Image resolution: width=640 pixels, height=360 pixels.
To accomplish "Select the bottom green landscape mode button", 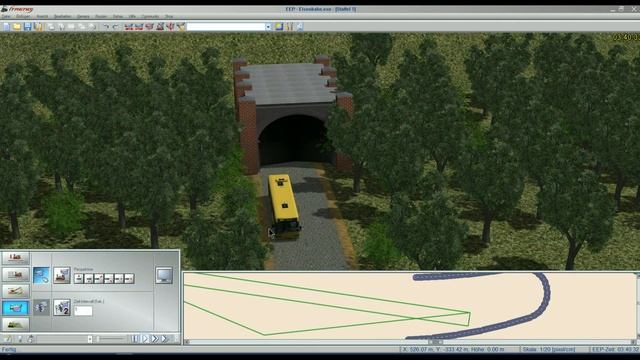I will (x=16, y=324).
